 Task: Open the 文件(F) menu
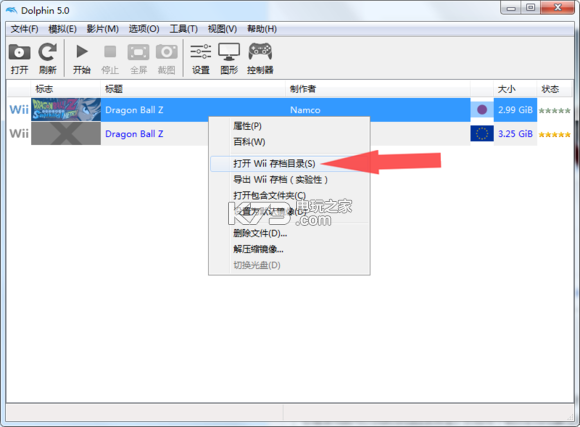(x=24, y=29)
